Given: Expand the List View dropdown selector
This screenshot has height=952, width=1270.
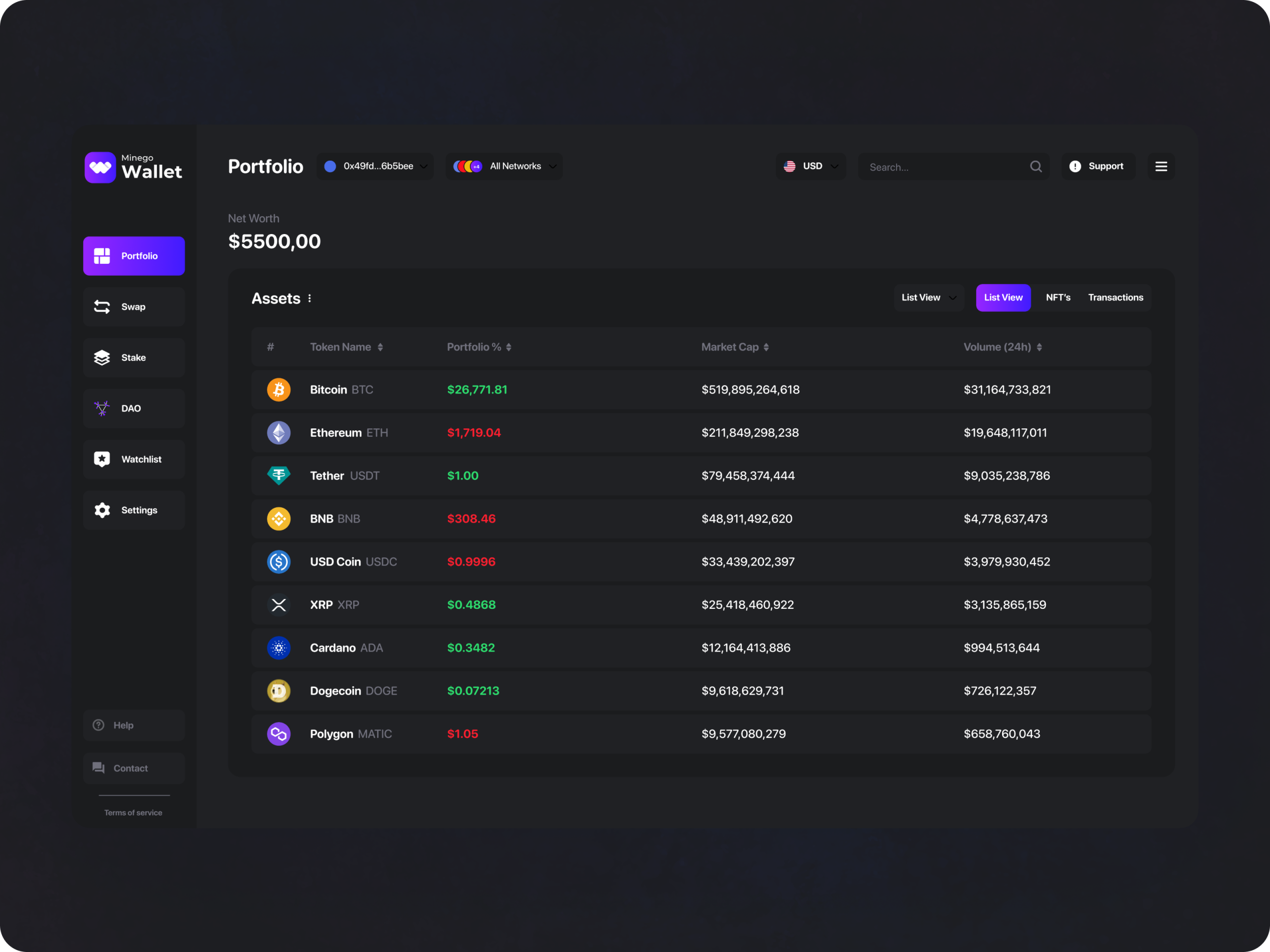Looking at the screenshot, I should [928, 298].
